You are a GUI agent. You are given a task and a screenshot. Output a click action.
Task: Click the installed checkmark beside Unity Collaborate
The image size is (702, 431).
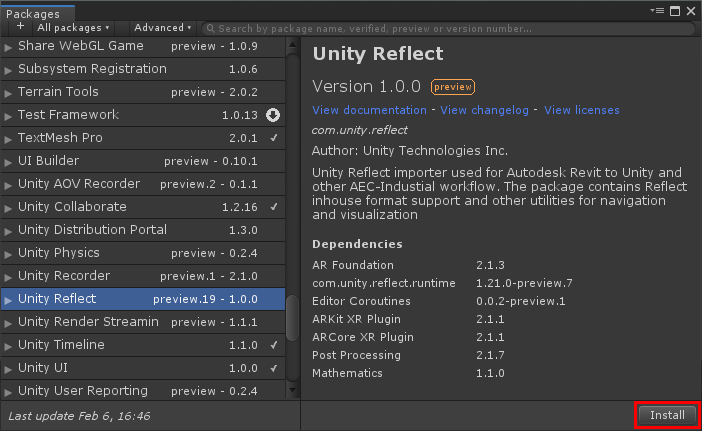tap(273, 207)
